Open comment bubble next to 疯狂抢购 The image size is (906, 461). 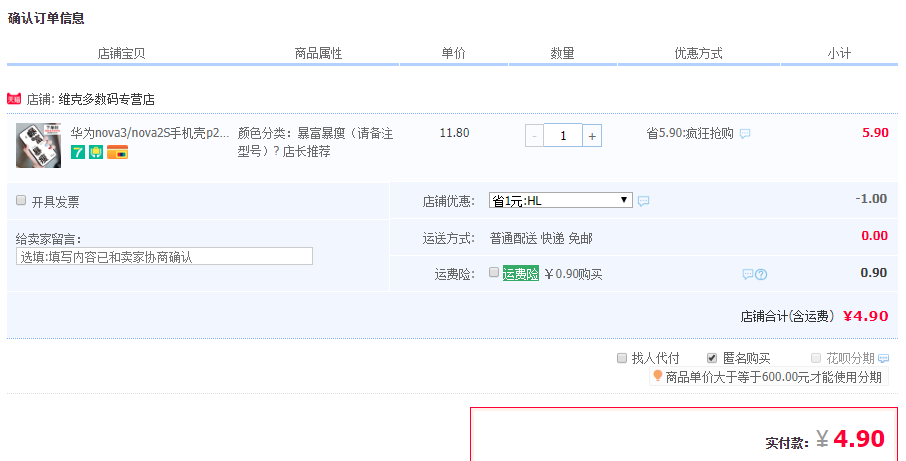pos(745,134)
